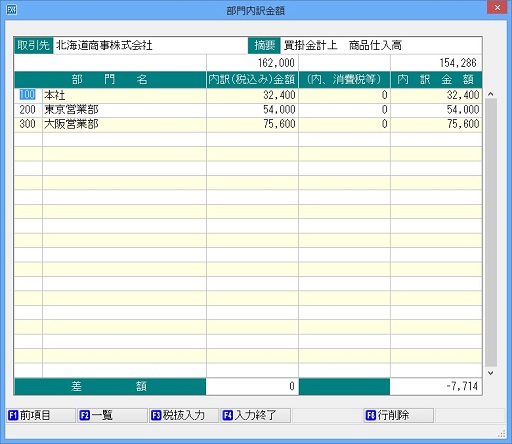This screenshot has height=444, width=512.
Task: Click 54,000 in 内訳(税込み)金額 column
Action: click(252, 110)
